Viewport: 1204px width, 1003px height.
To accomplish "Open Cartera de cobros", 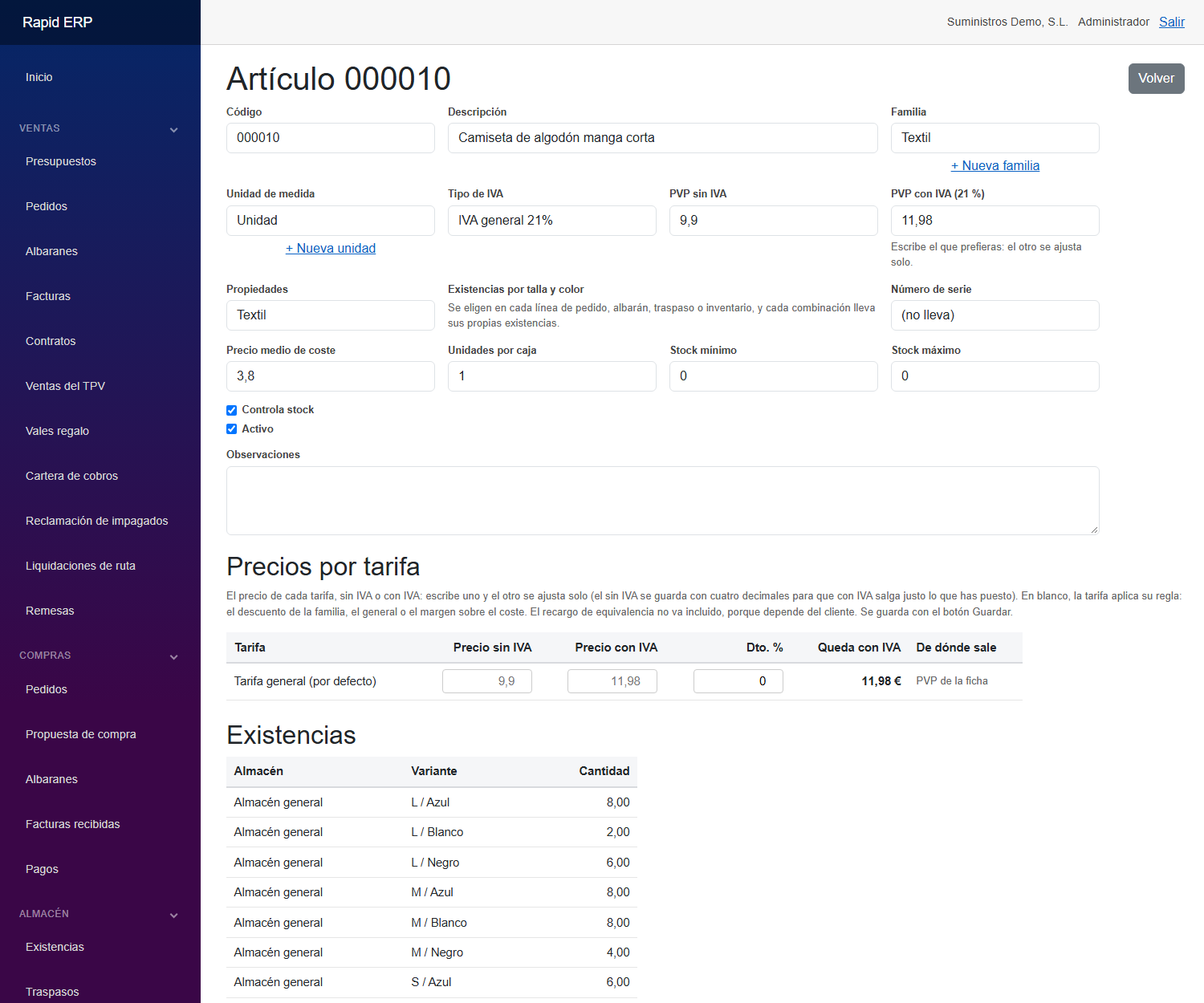I will point(71,476).
